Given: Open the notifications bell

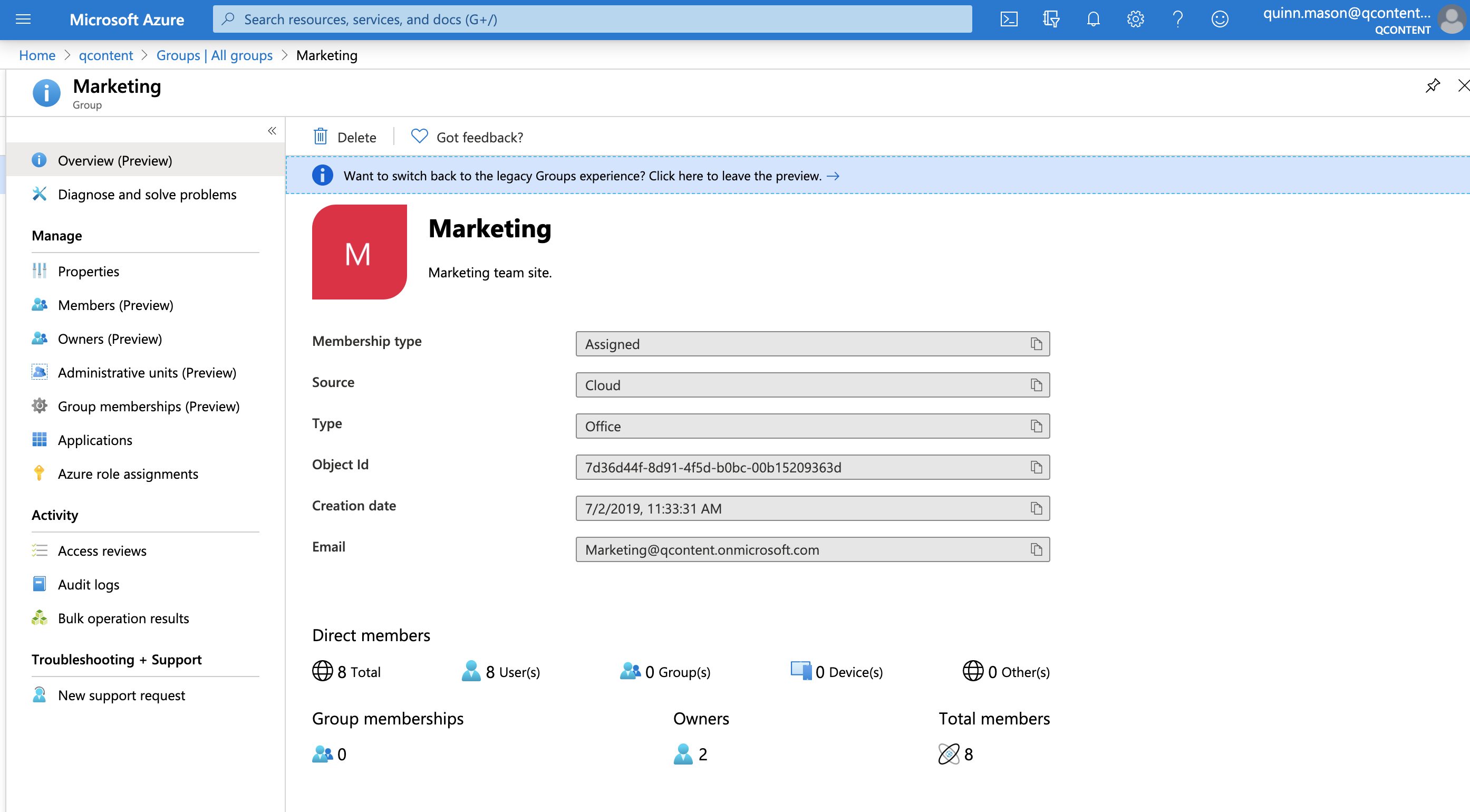Looking at the screenshot, I should [1093, 20].
